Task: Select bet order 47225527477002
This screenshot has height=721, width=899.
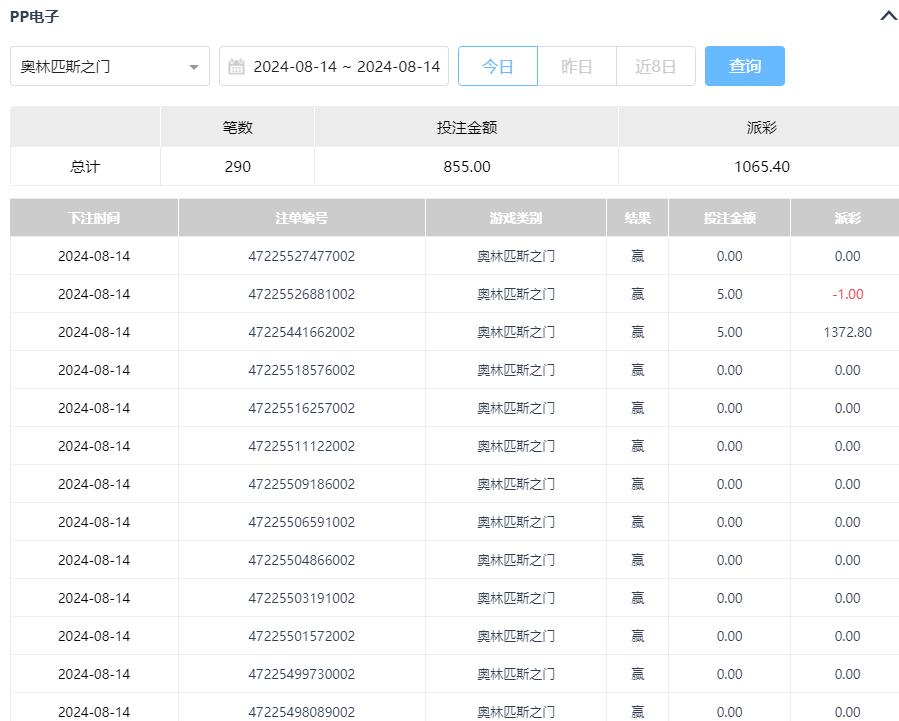Action: [301, 256]
